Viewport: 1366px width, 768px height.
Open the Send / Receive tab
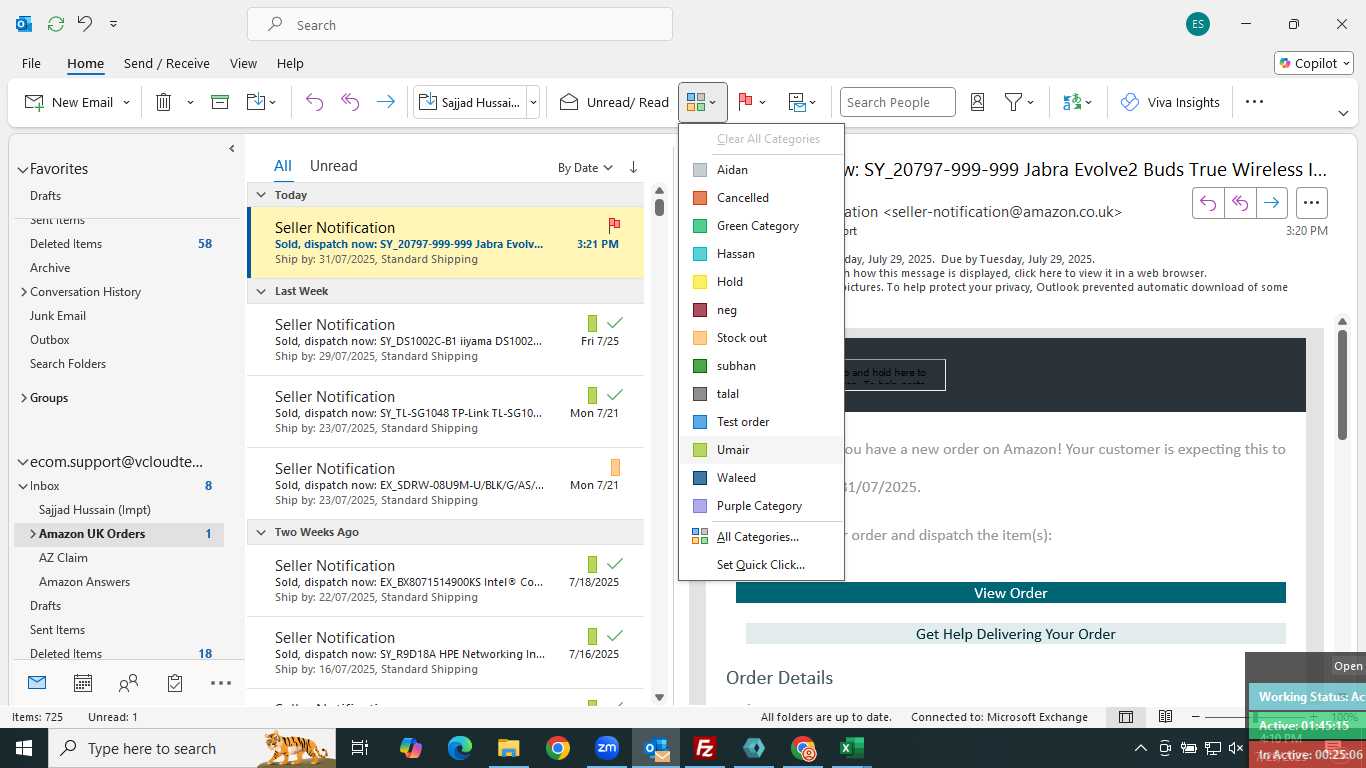pos(166,63)
